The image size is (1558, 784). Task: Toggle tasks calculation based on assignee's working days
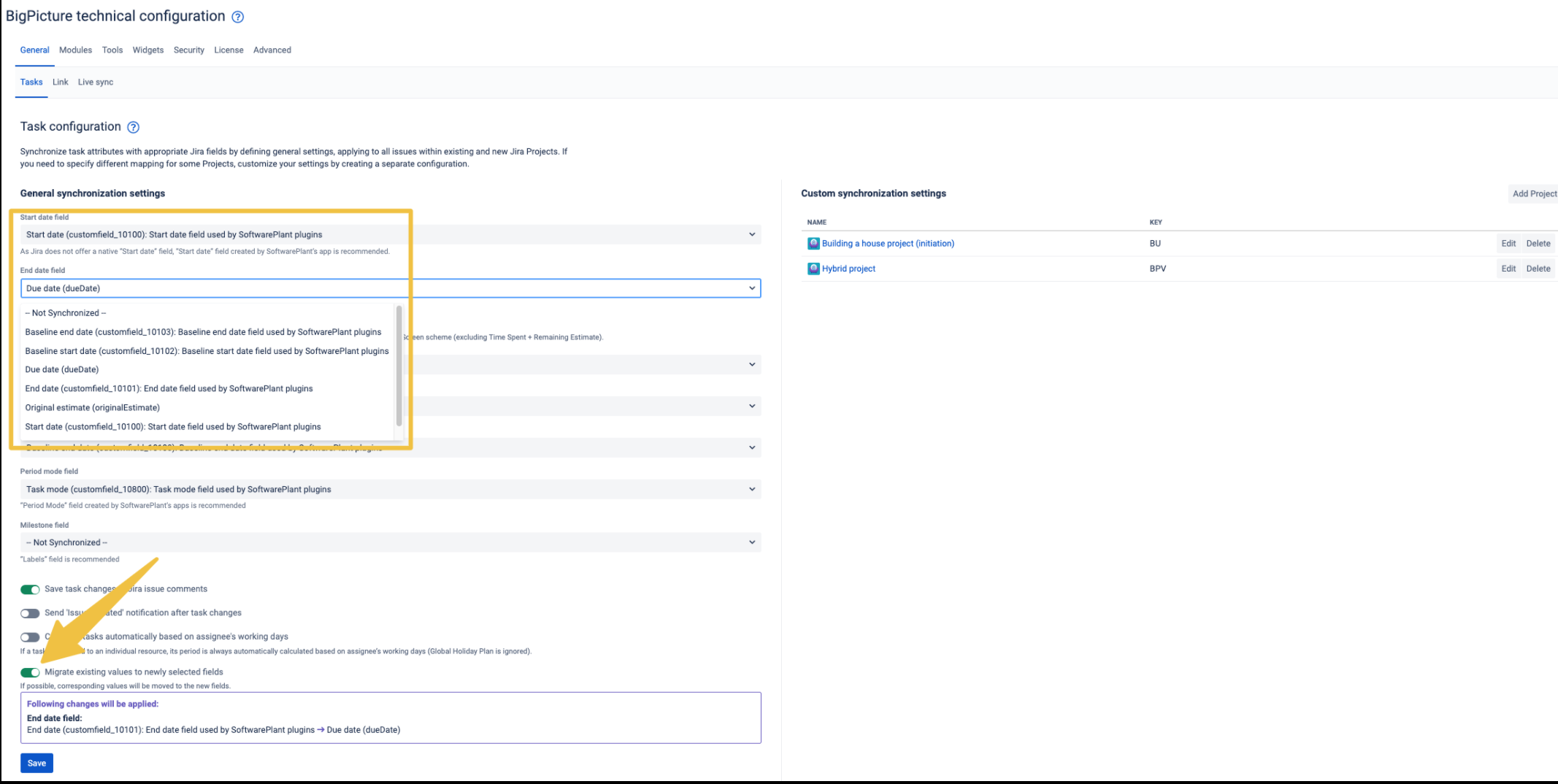click(30, 637)
